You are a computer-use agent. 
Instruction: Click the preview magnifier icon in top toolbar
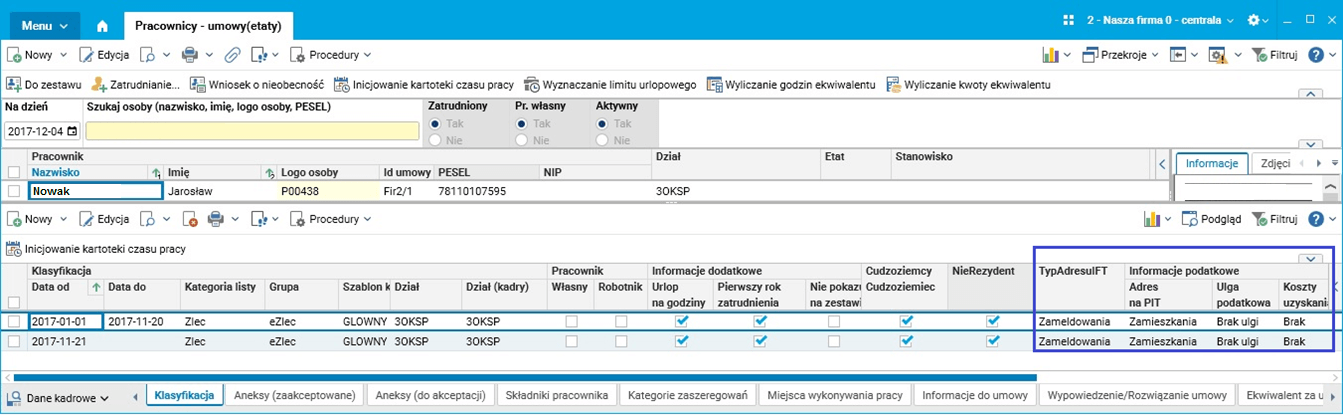pyautogui.click(x=147, y=55)
